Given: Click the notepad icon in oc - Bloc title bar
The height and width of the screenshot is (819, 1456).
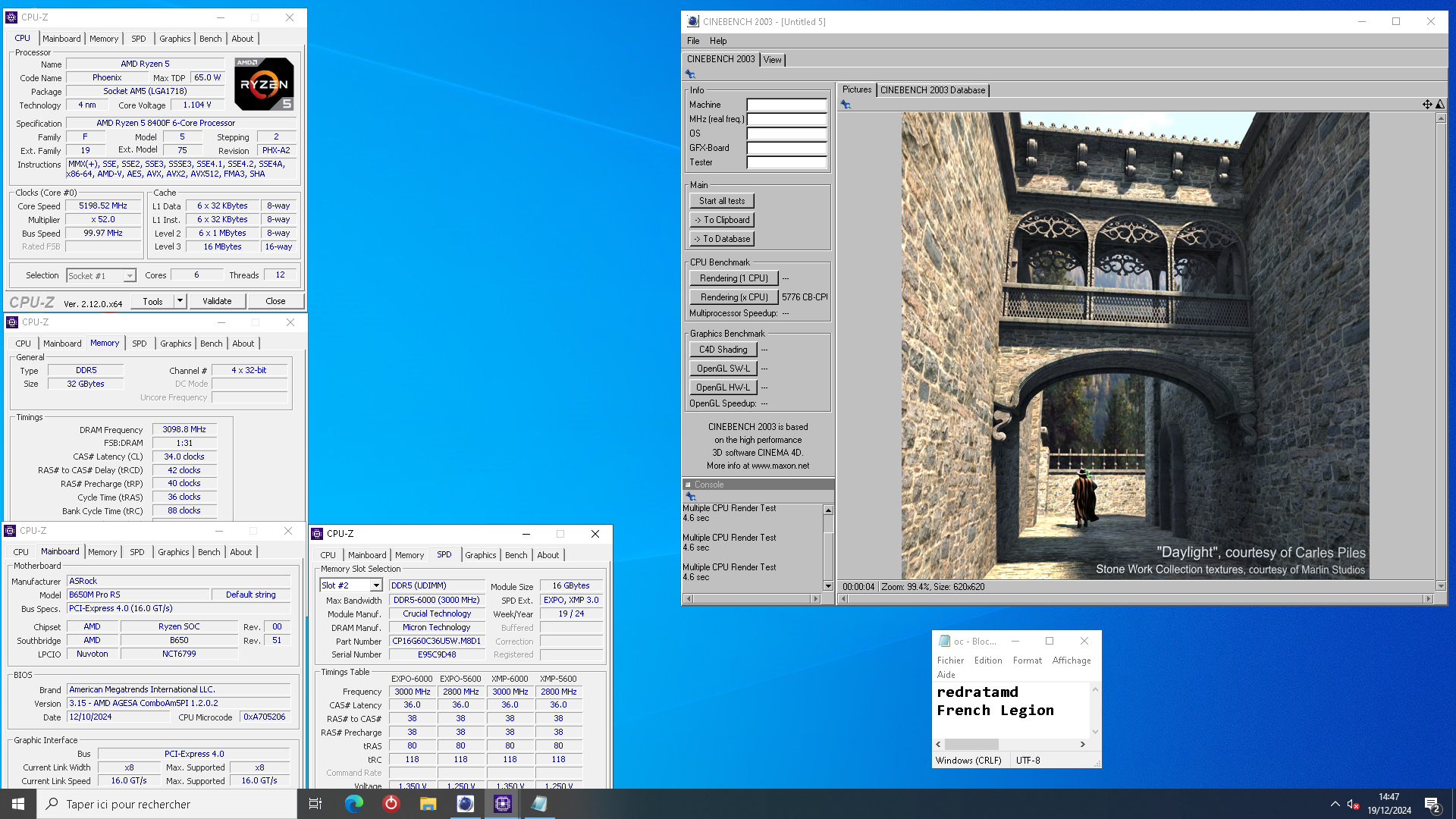Looking at the screenshot, I should pos(944,641).
